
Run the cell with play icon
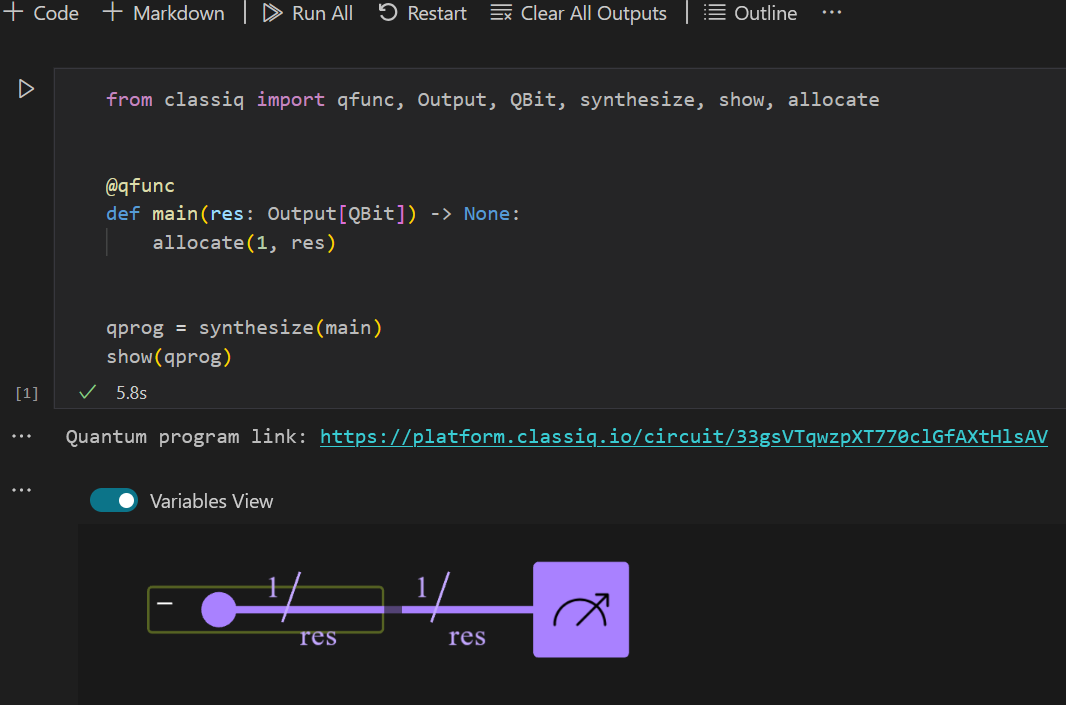26,89
